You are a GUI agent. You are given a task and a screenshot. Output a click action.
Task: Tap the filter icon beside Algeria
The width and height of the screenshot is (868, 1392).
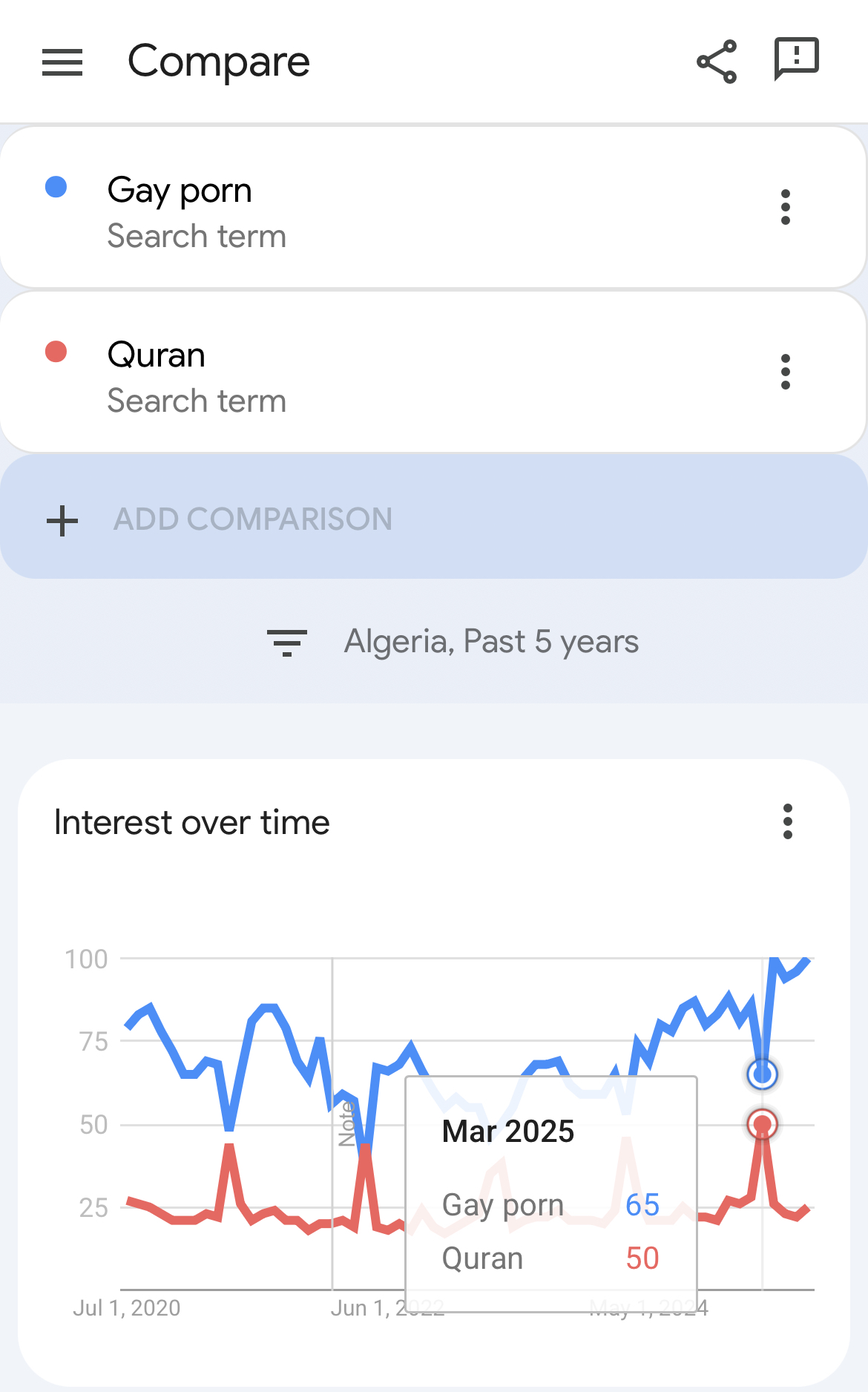pos(287,643)
